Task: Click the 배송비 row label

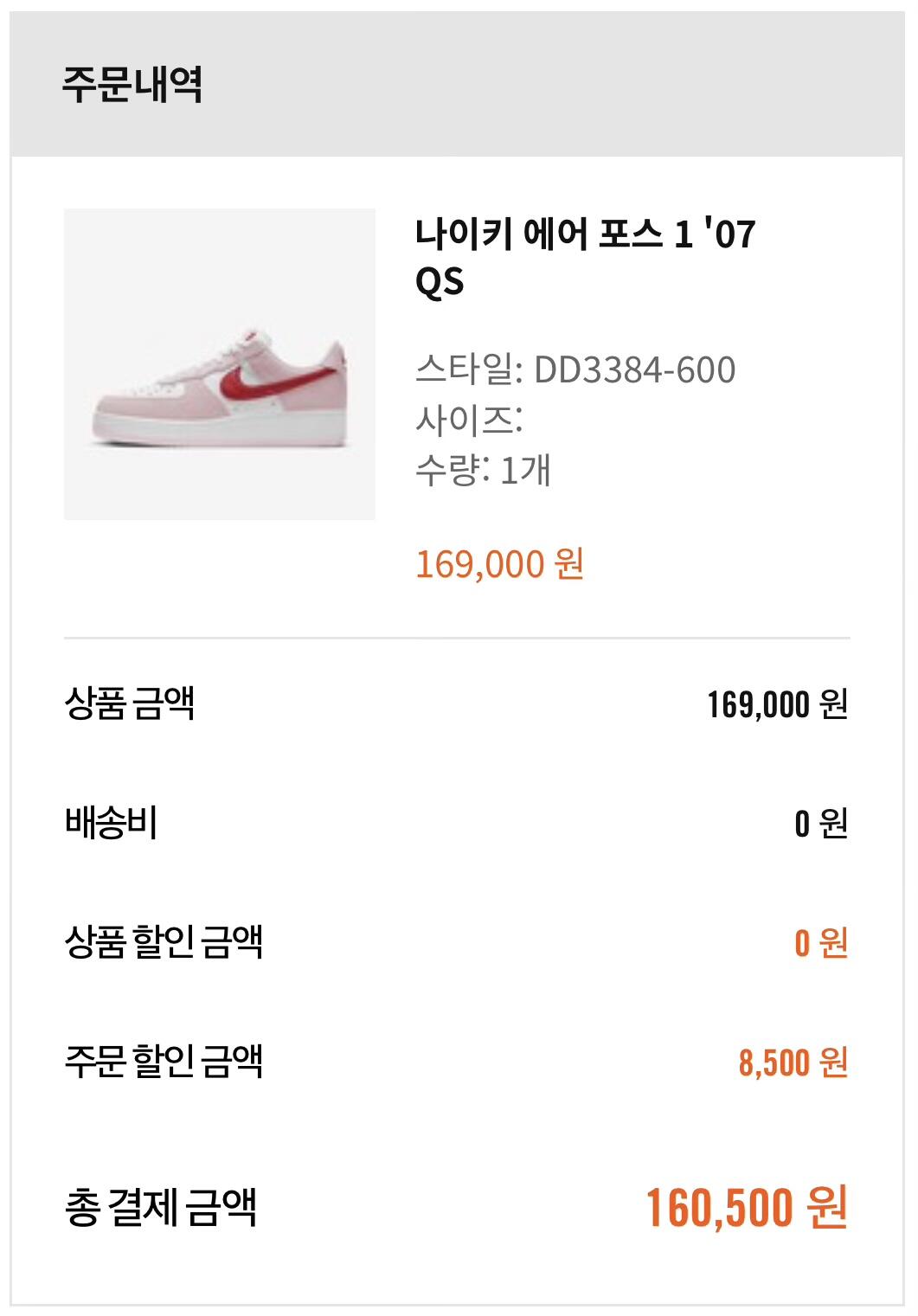Action: coord(112,822)
